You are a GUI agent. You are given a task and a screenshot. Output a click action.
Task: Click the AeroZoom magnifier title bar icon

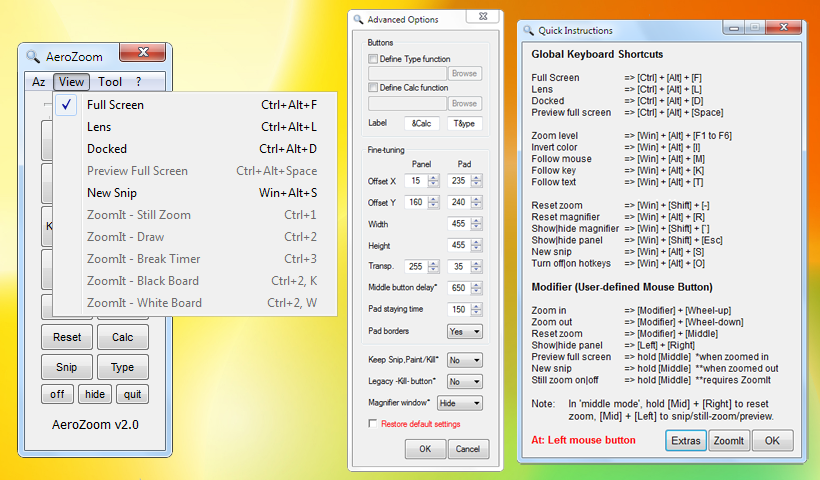point(33,56)
